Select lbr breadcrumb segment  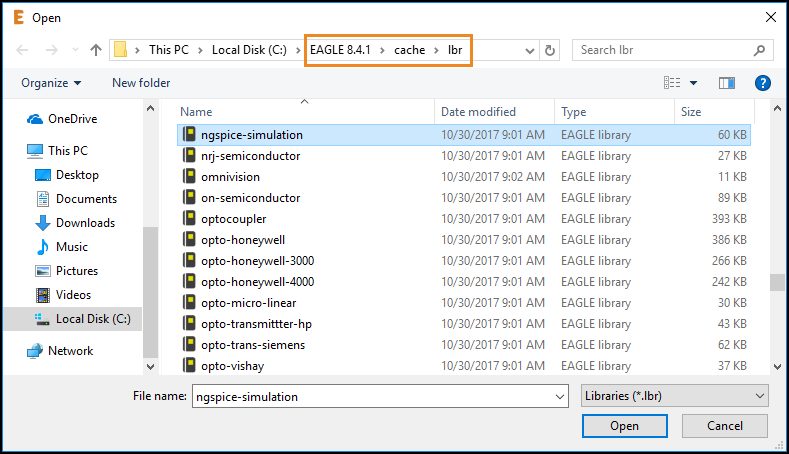coord(455,50)
